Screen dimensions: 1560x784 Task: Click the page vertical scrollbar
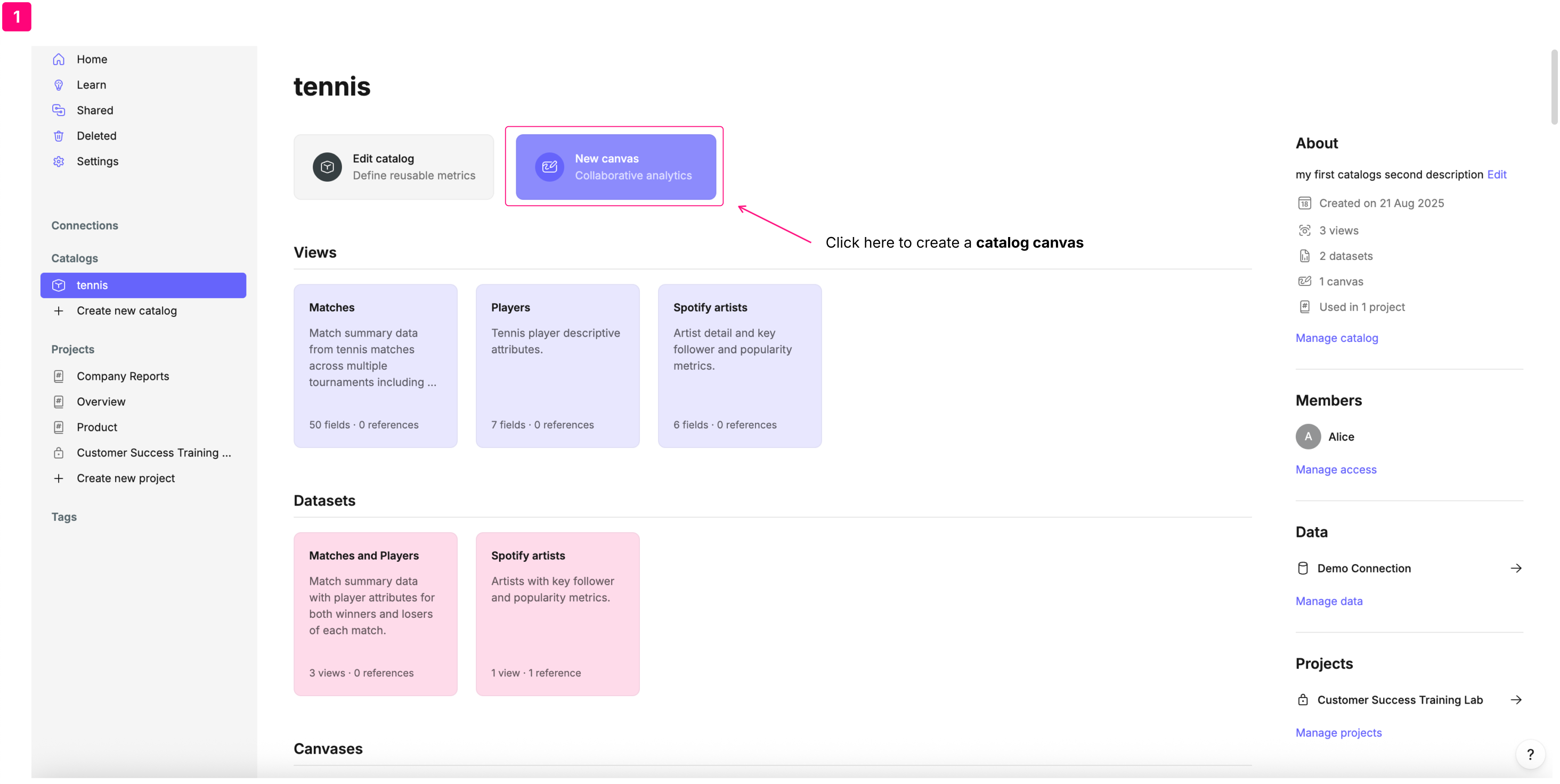[x=1555, y=87]
